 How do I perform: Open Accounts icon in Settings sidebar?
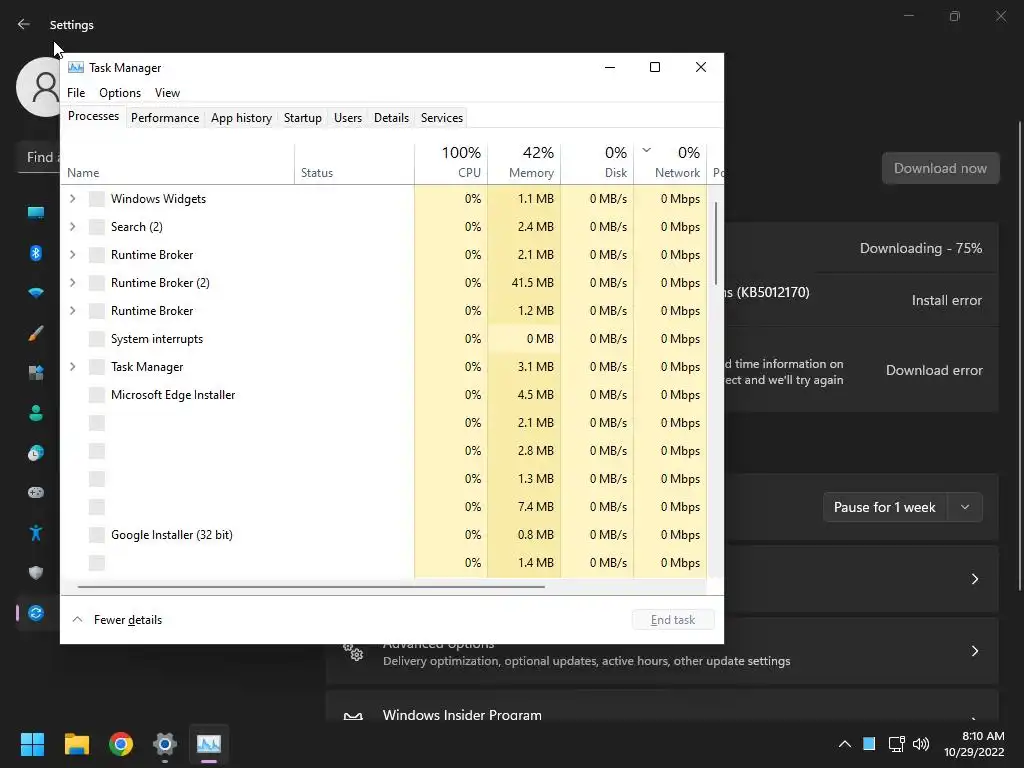coord(36,413)
